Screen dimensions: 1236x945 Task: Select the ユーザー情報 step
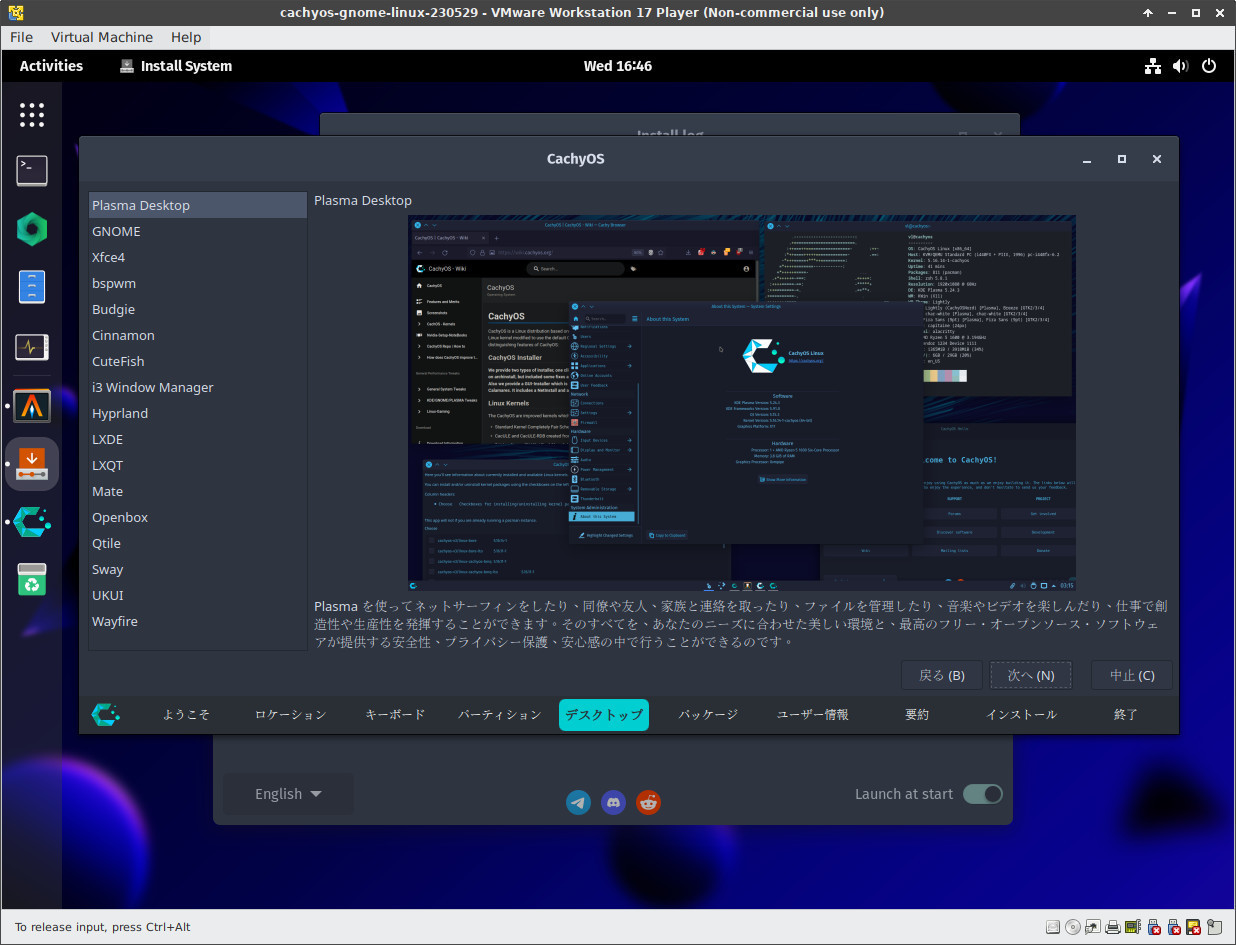click(813, 715)
